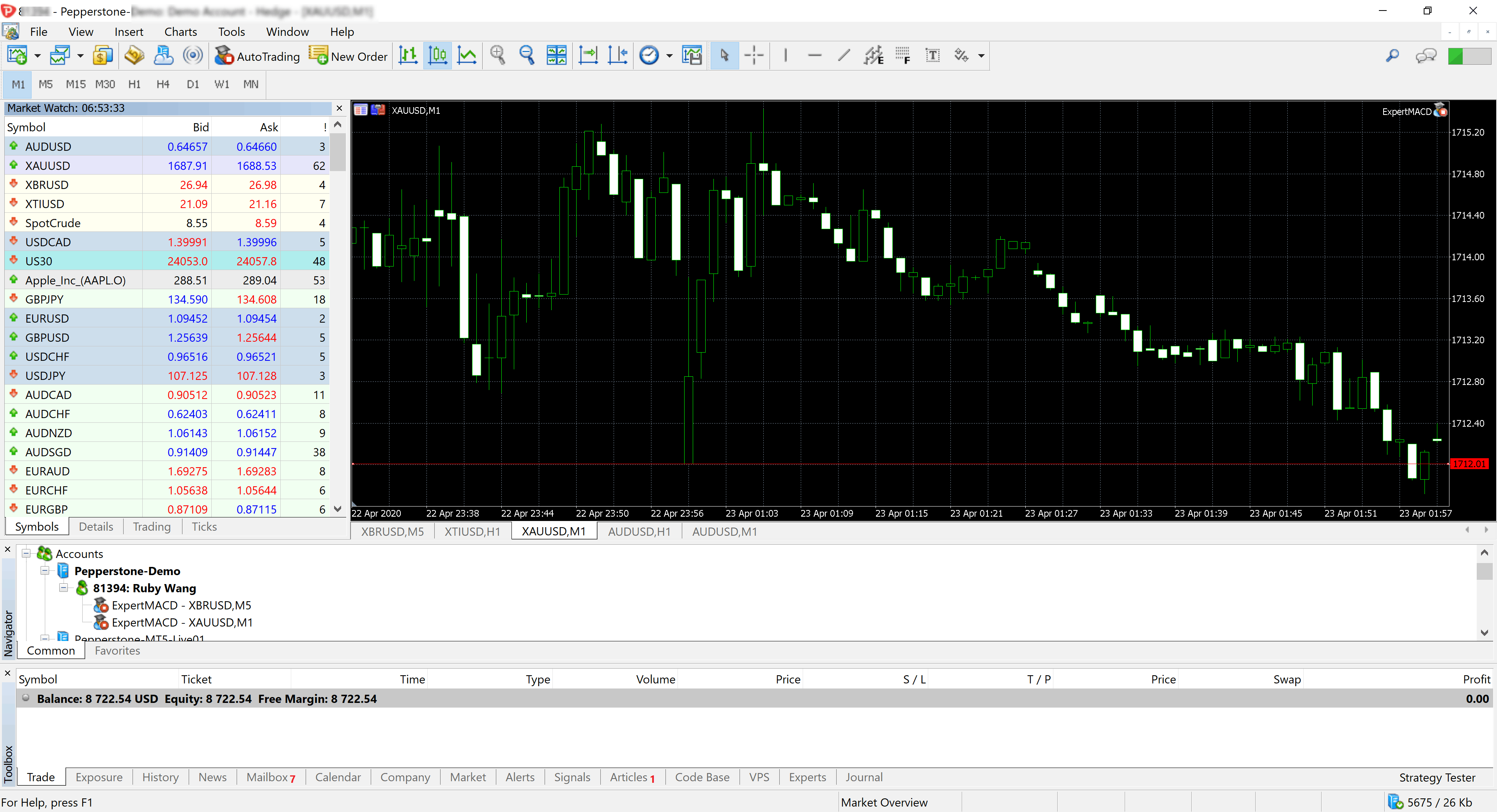The width and height of the screenshot is (1497, 812).
Task: Switch to the History tab
Action: [160, 777]
